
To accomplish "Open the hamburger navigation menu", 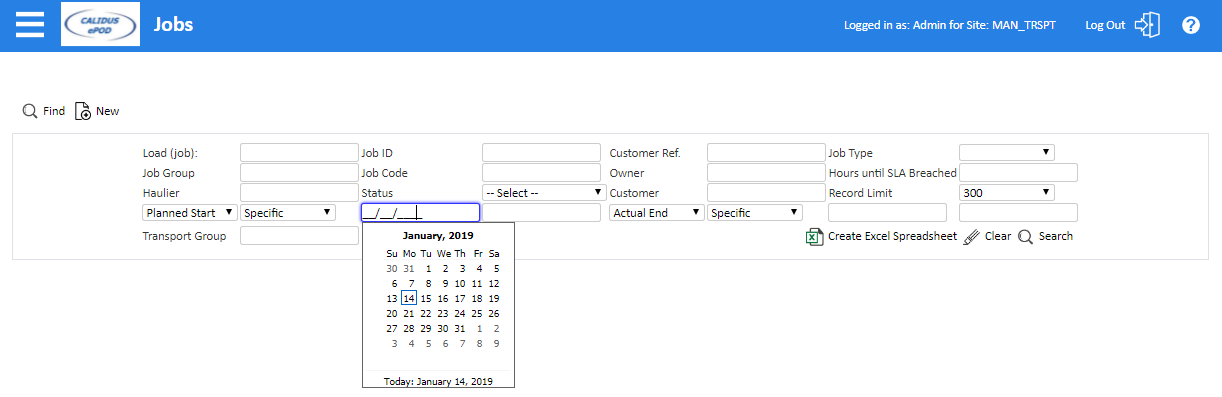I will (x=30, y=25).
